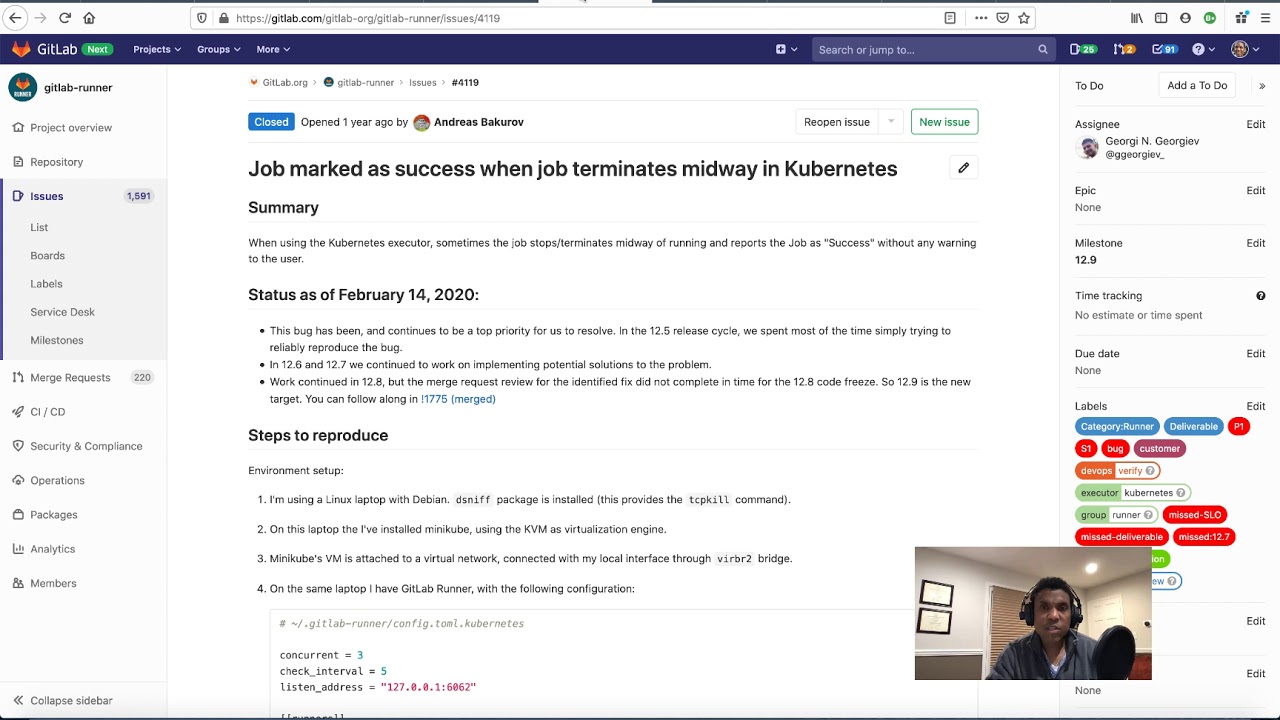Open the new item plus dropdown
Image resolution: width=1280 pixels, height=720 pixels.
pyautogui.click(x=787, y=49)
